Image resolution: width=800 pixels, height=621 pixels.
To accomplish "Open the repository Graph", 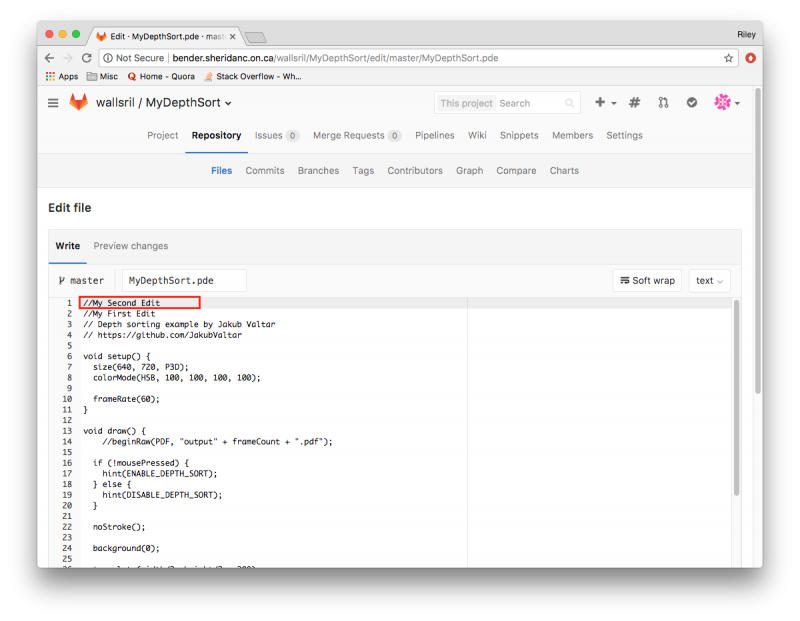I will point(469,170).
